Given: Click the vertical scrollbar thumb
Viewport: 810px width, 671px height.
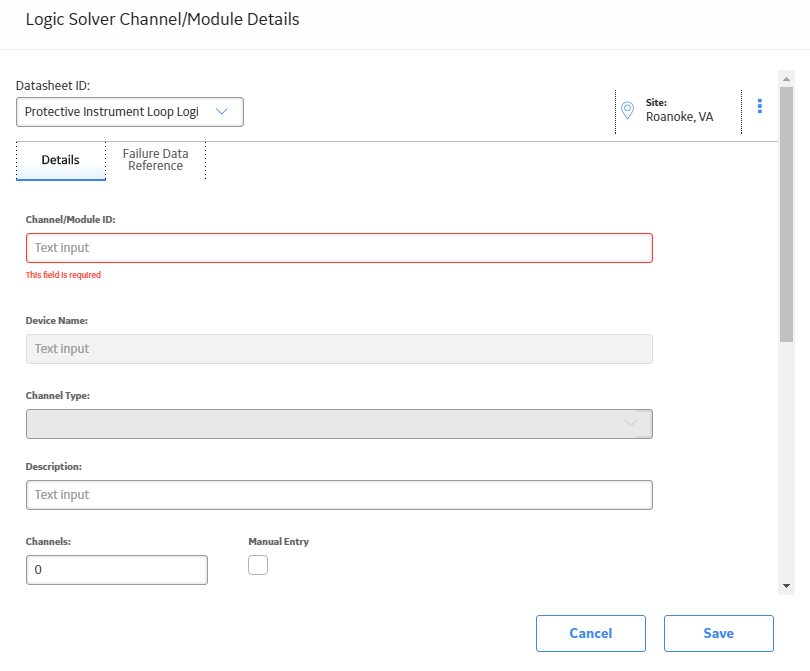Looking at the screenshot, I should [x=786, y=214].
